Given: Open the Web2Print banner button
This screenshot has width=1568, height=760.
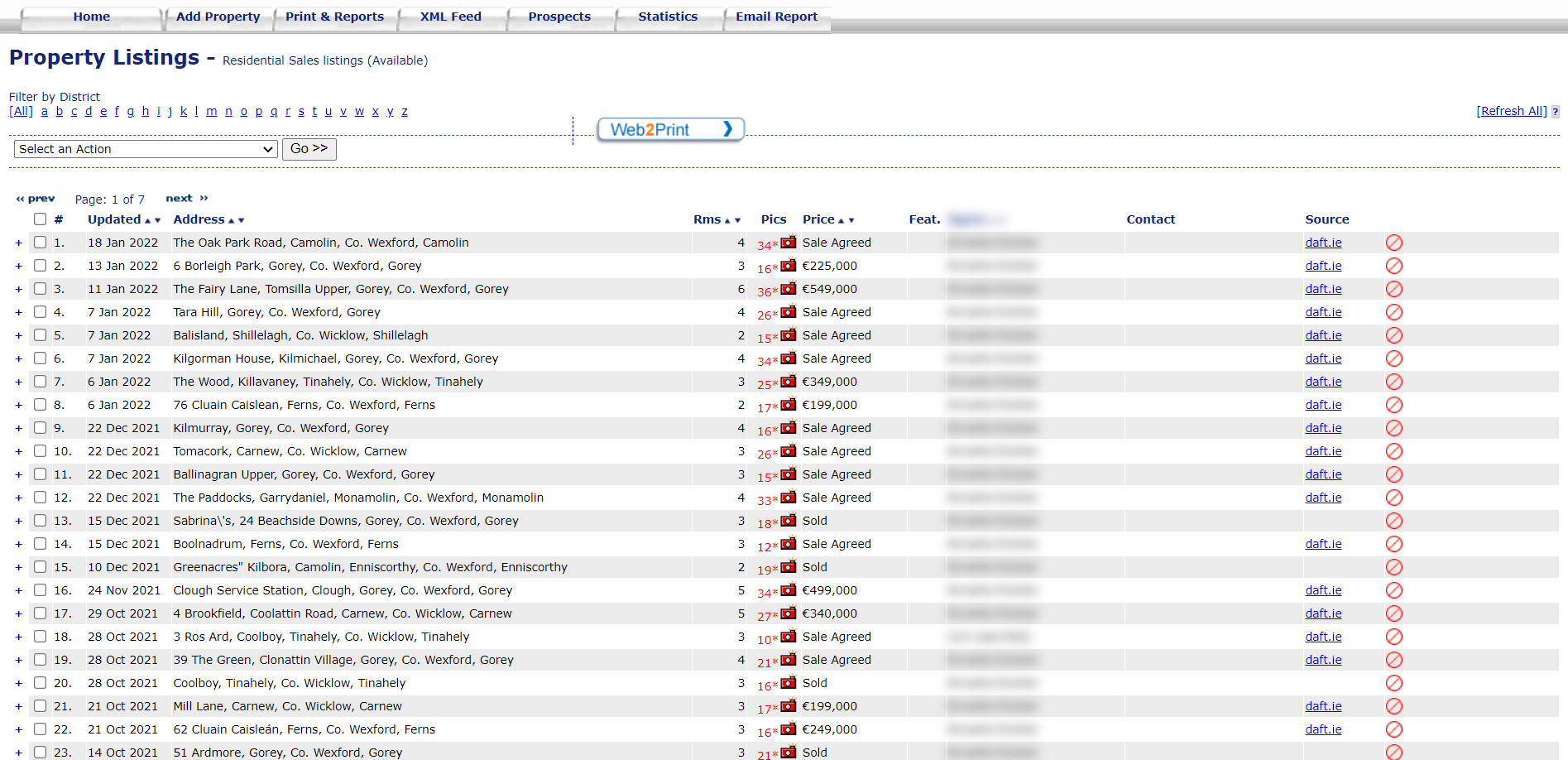Looking at the screenshot, I should tap(670, 129).
